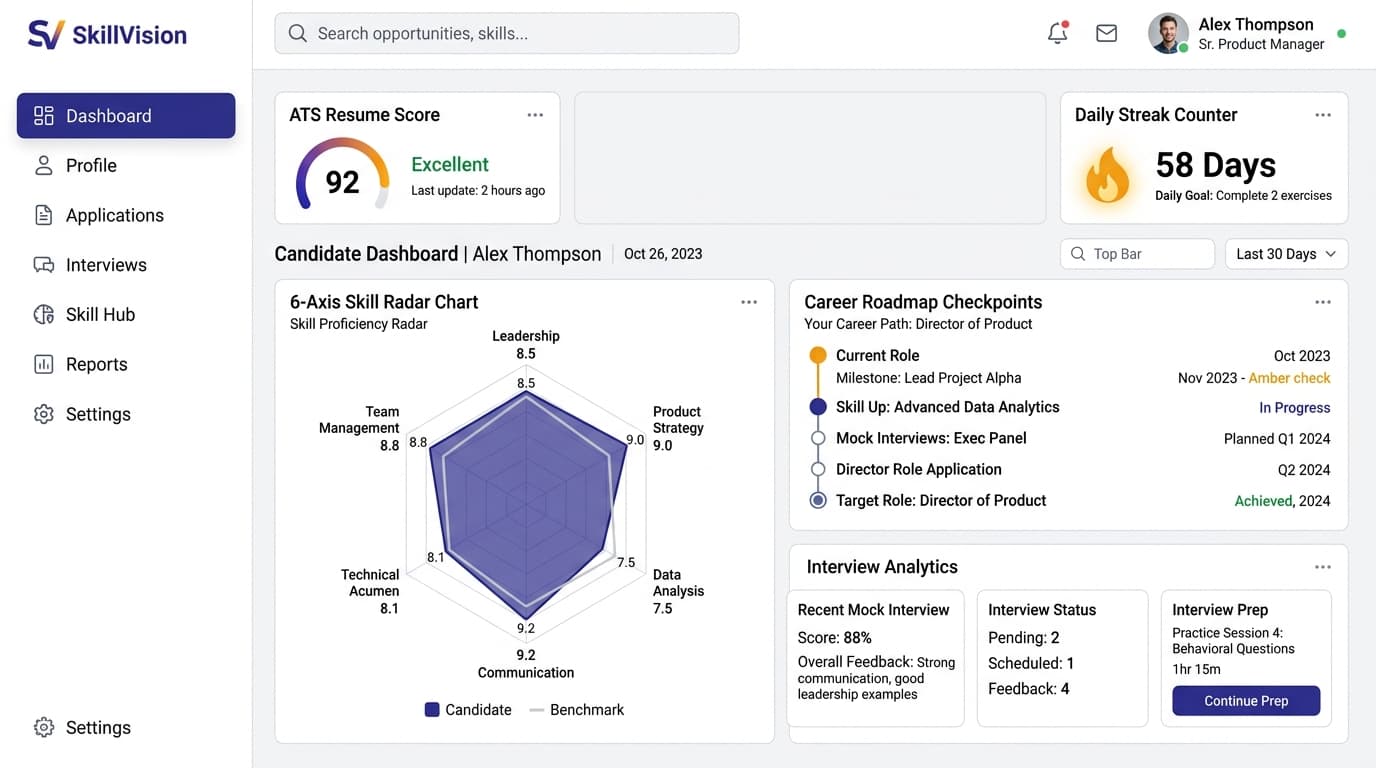Click the gear icon below Reports

[x=43, y=414]
